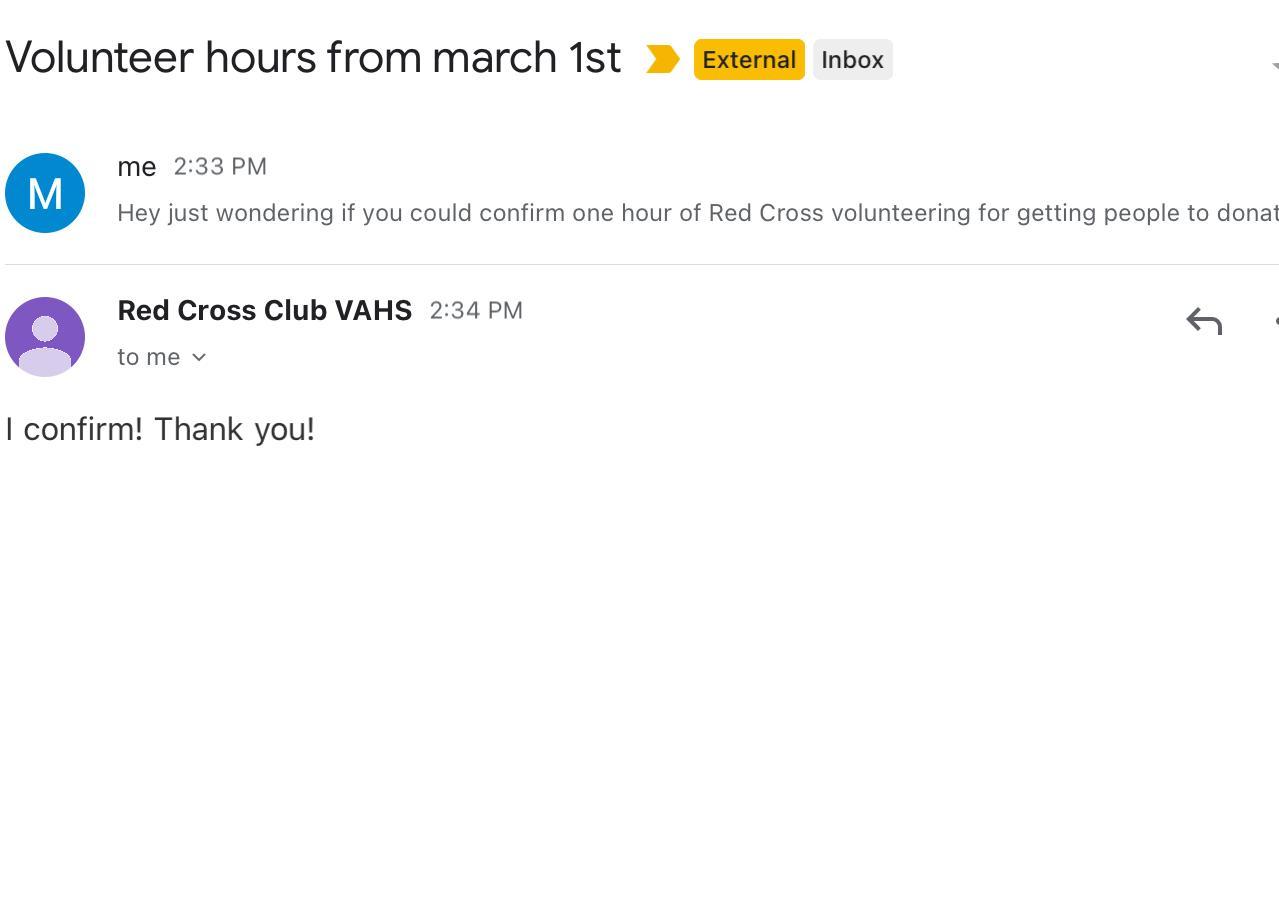1279x913 pixels.
Task: Click the "to me" recipient text
Action: (x=148, y=358)
